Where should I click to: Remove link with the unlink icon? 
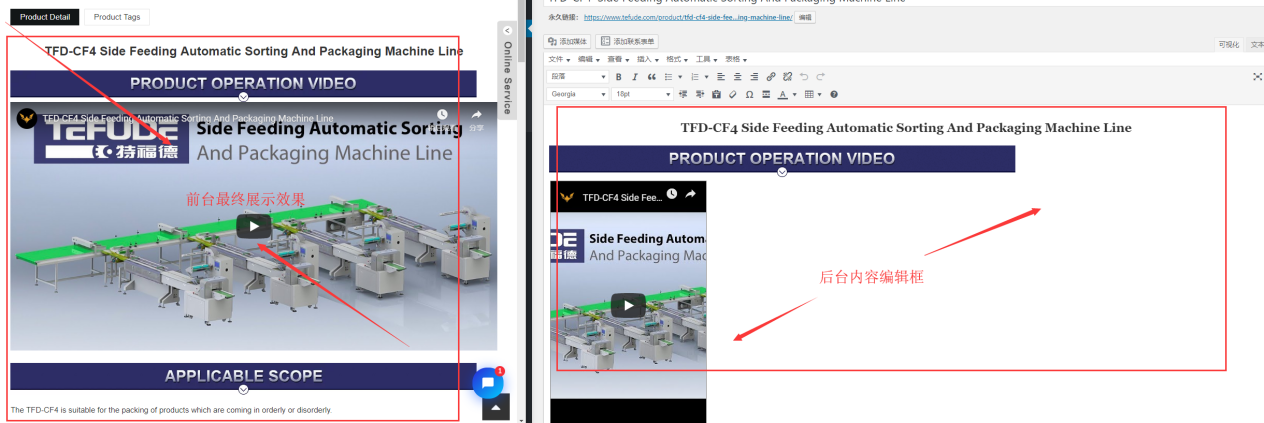(787, 77)
